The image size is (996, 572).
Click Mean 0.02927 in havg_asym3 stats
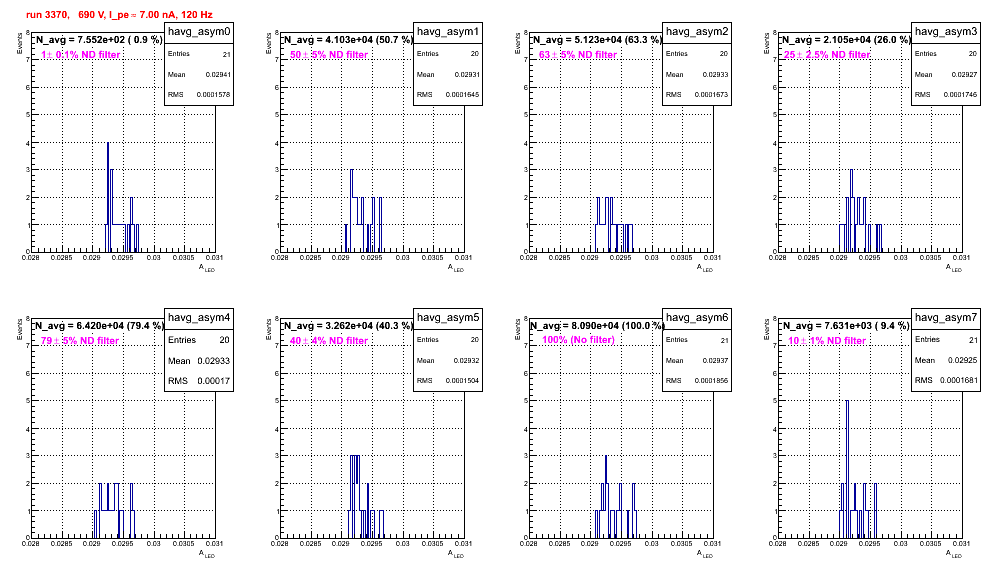[946, 74]
